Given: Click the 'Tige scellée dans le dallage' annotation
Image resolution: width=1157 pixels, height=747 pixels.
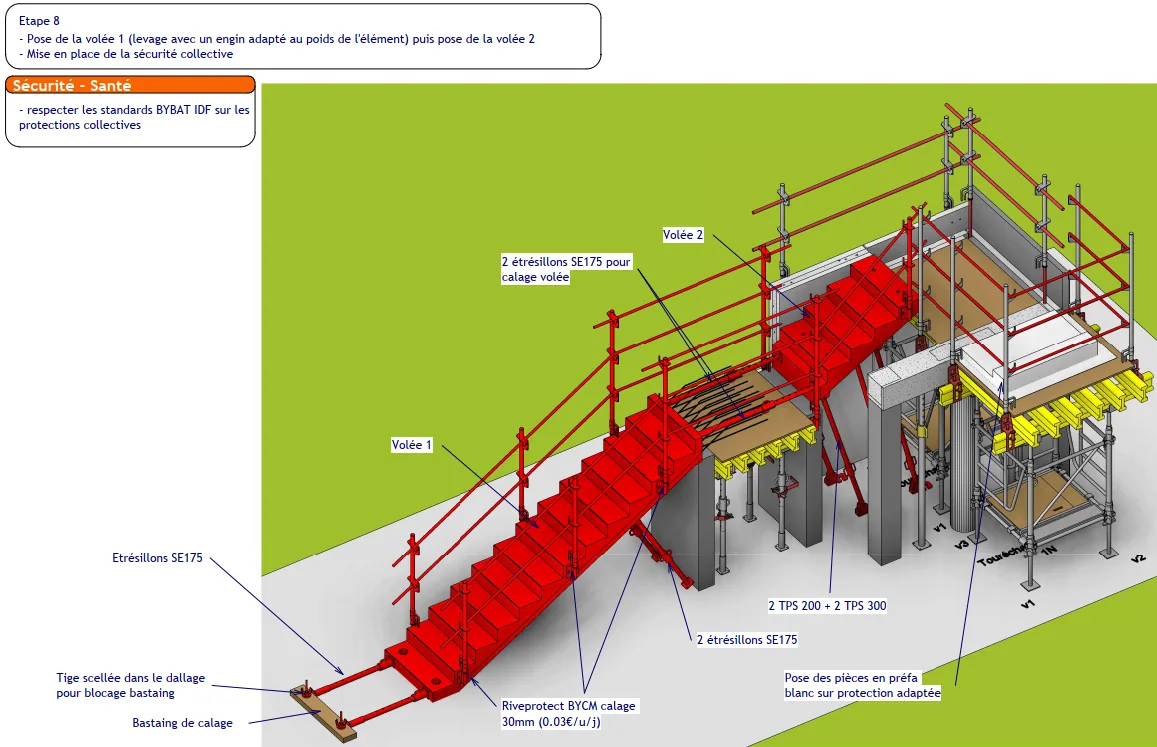Looking at the screenshot, I should [x=131, y=685].
